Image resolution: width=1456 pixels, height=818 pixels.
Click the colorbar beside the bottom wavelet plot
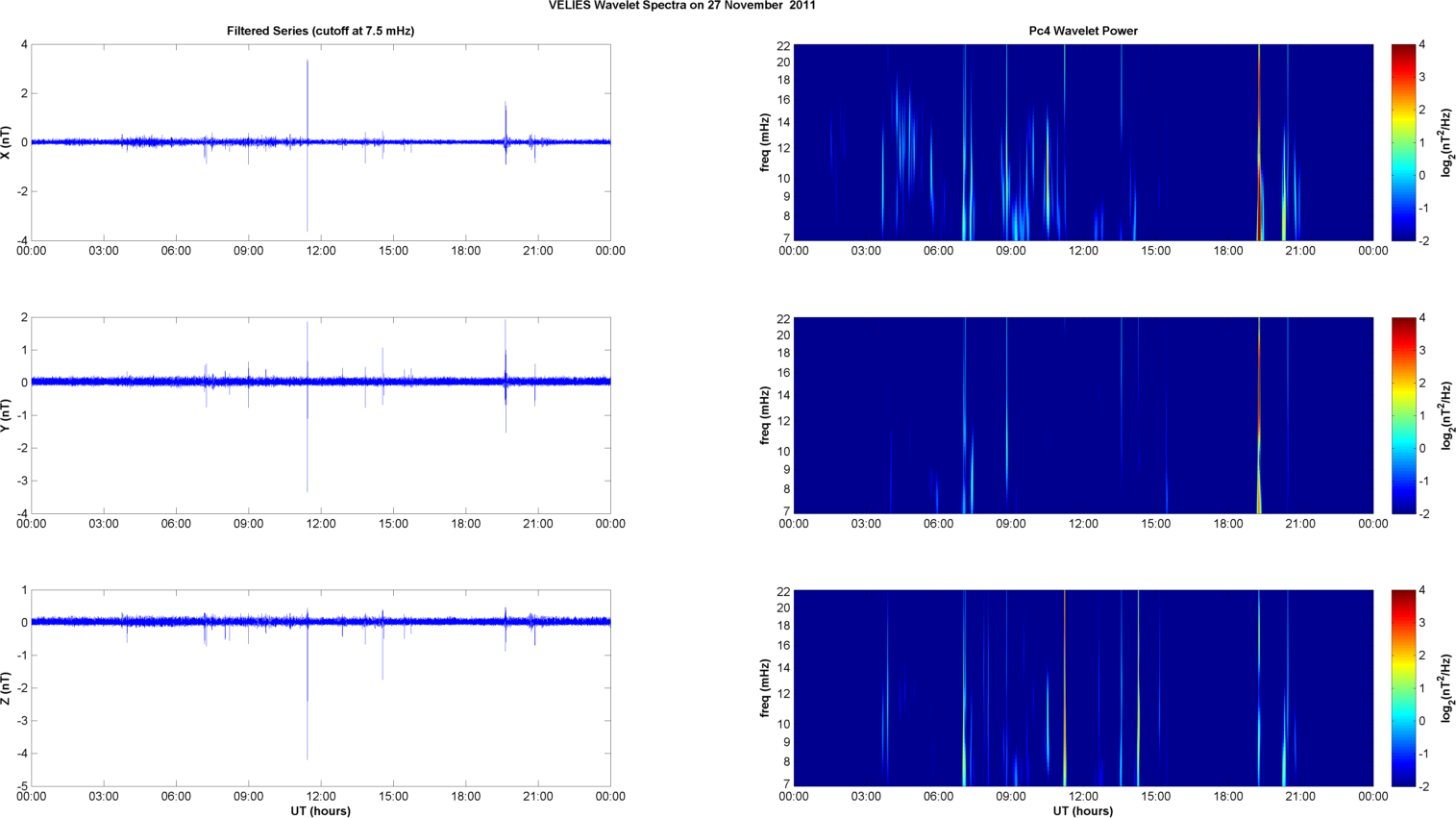point(1403,688)
